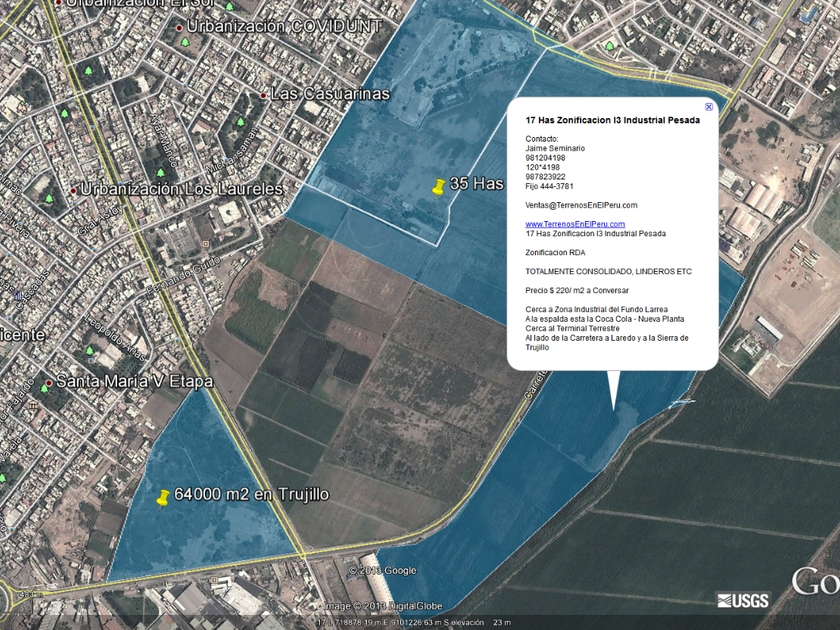Click the building icon on Cascadas street
The height and width of the screenshot is (630, 840).
click(18, 295)
